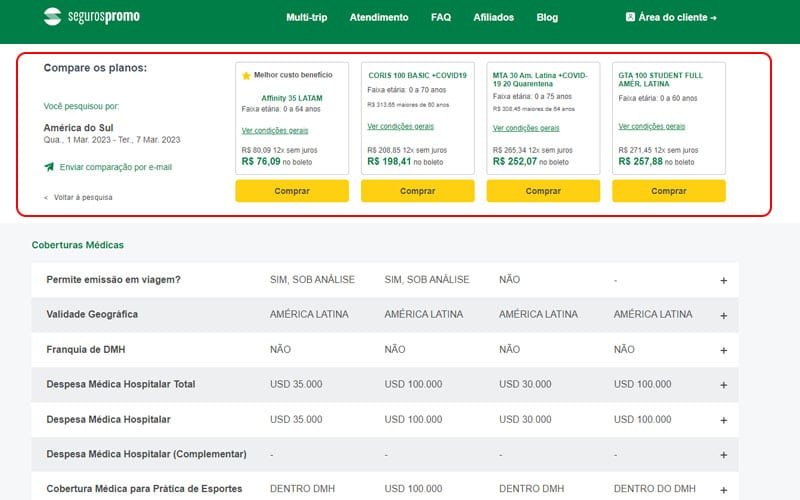Buy the GTA 100 STUDENT FULL plan
Viewport: 800px width, 500px height.
(x=668, y=191)
